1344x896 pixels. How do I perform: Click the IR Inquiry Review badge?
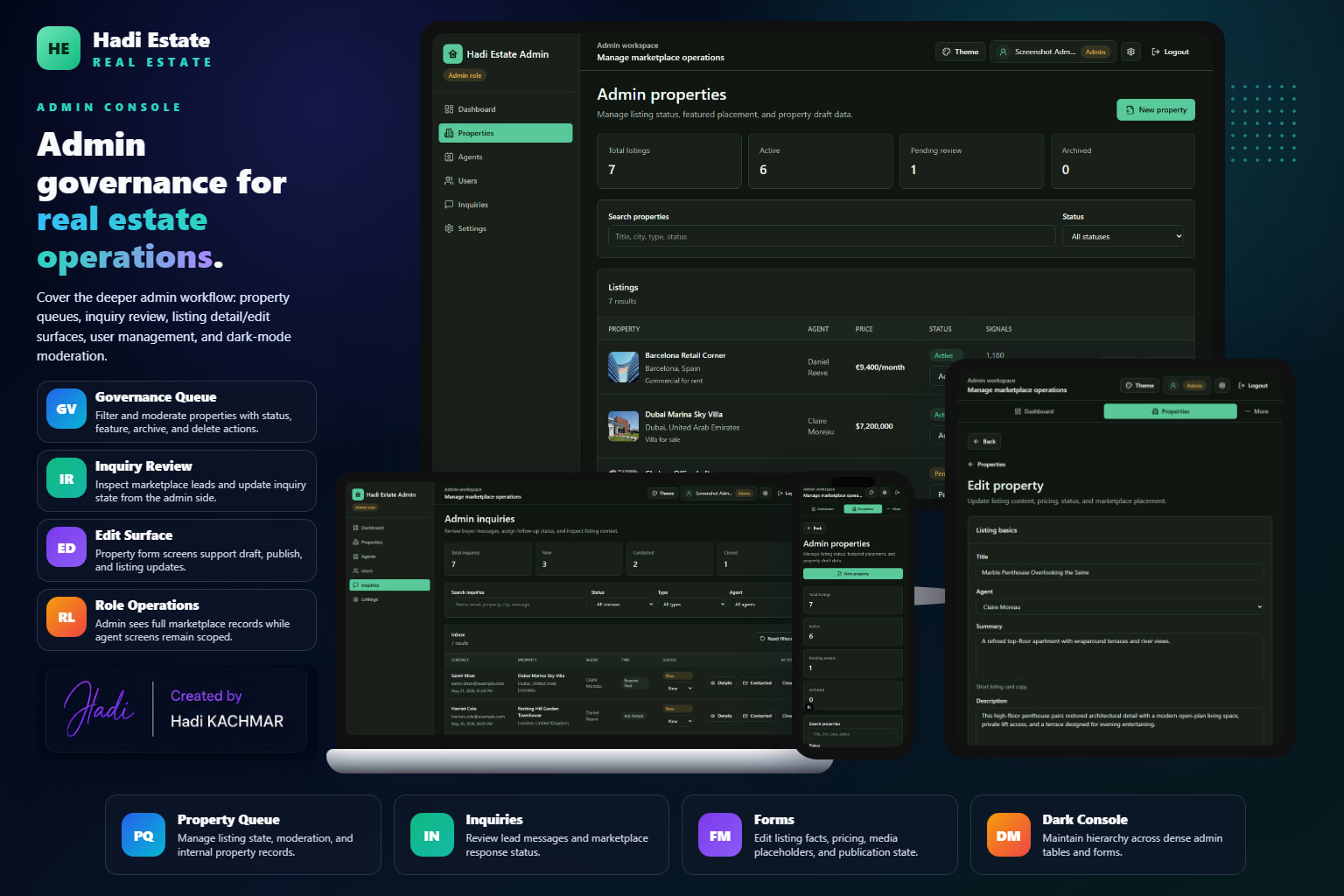coord(66,479)
